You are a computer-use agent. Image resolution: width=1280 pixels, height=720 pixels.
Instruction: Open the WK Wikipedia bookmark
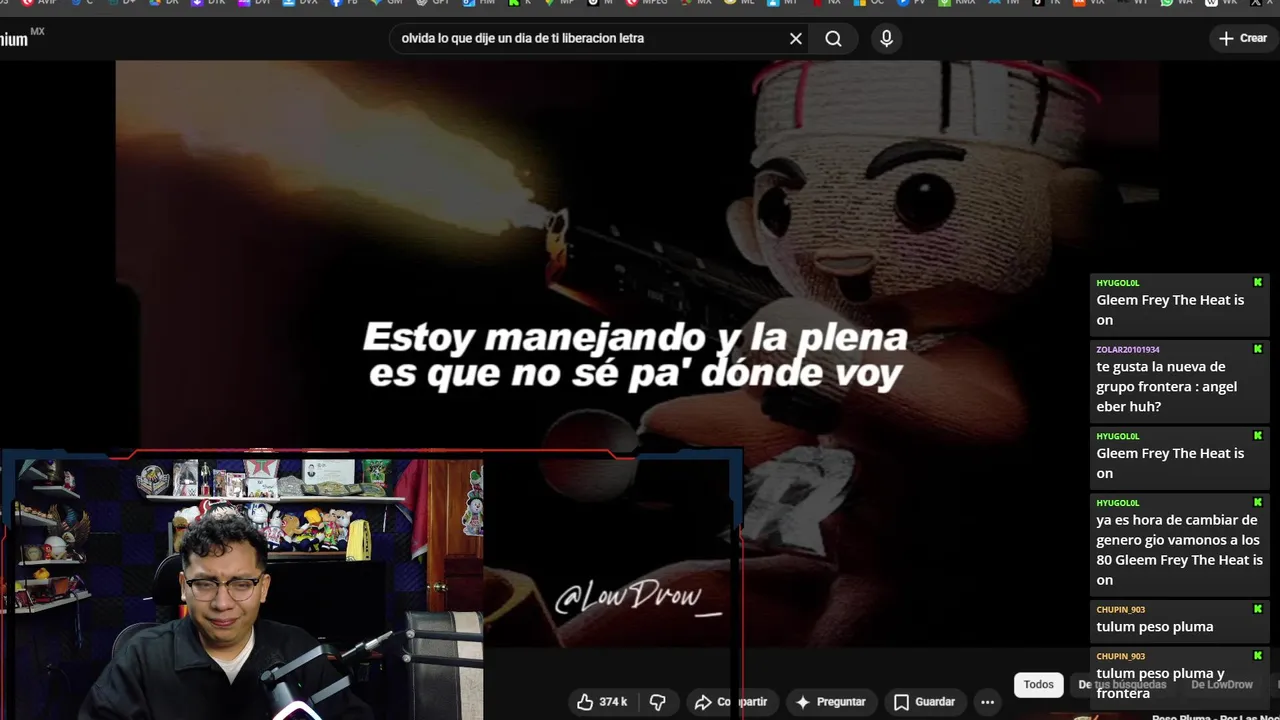point(1220,3)
